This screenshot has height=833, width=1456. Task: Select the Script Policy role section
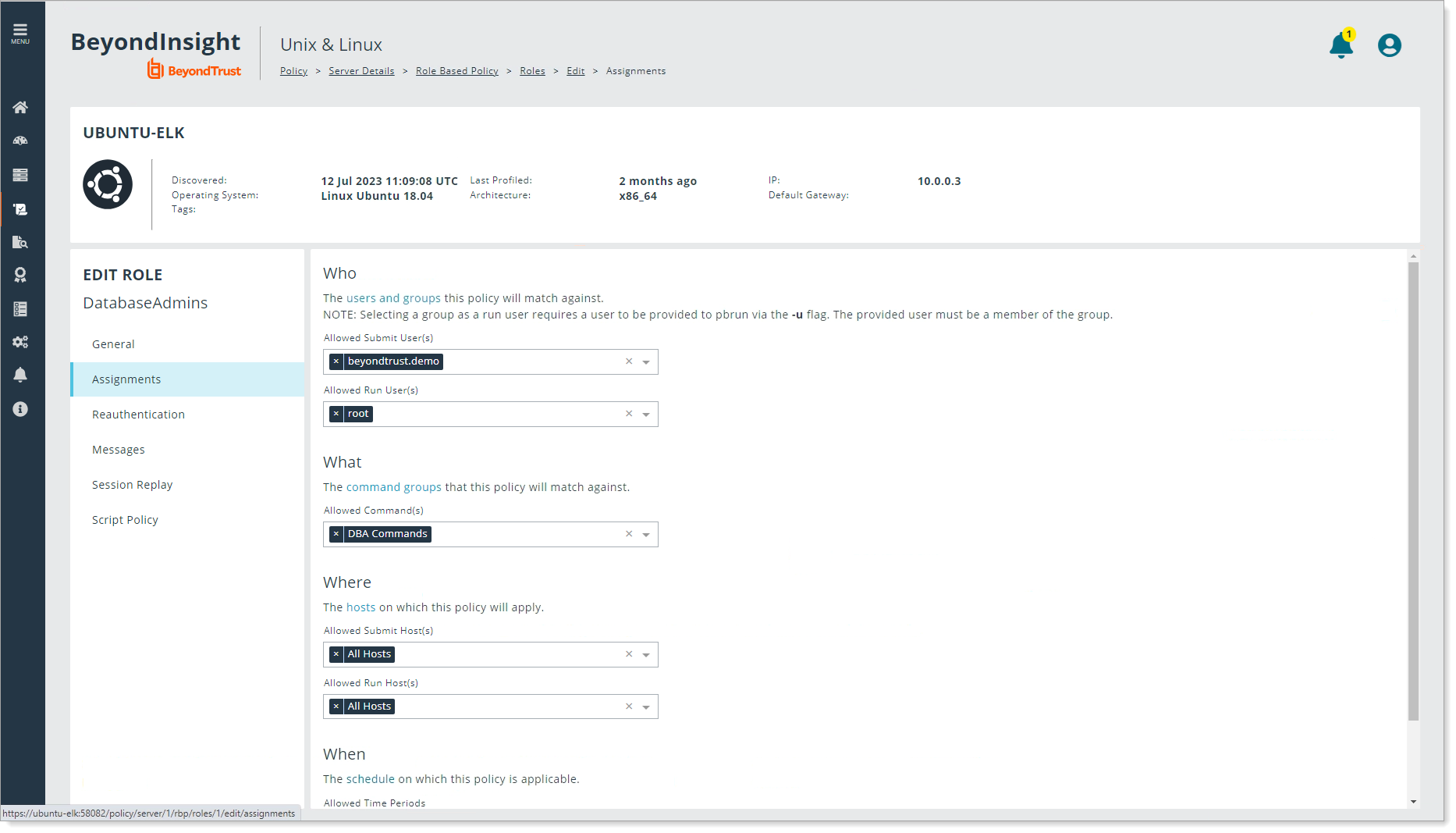pyautogui.click(x=187, y=520)
